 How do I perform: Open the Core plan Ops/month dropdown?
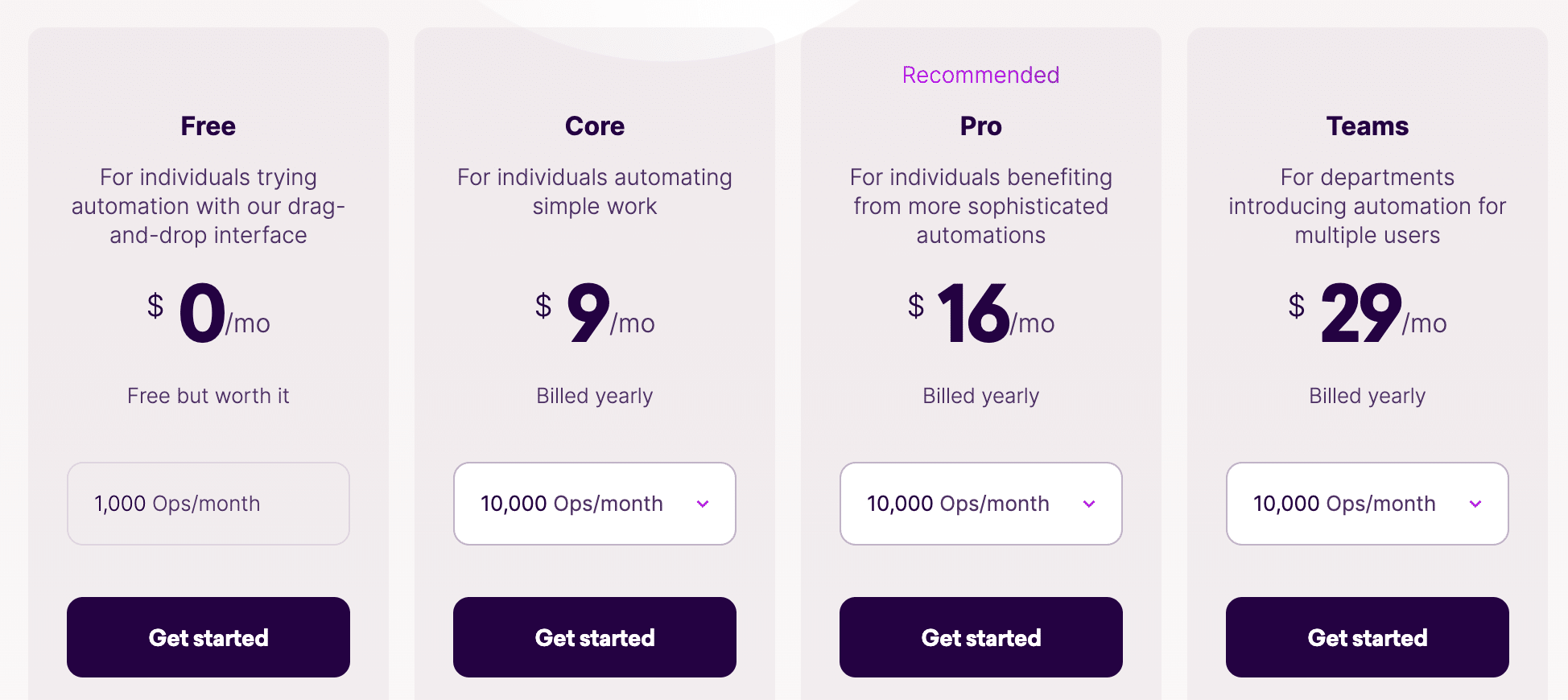(594, 504)
